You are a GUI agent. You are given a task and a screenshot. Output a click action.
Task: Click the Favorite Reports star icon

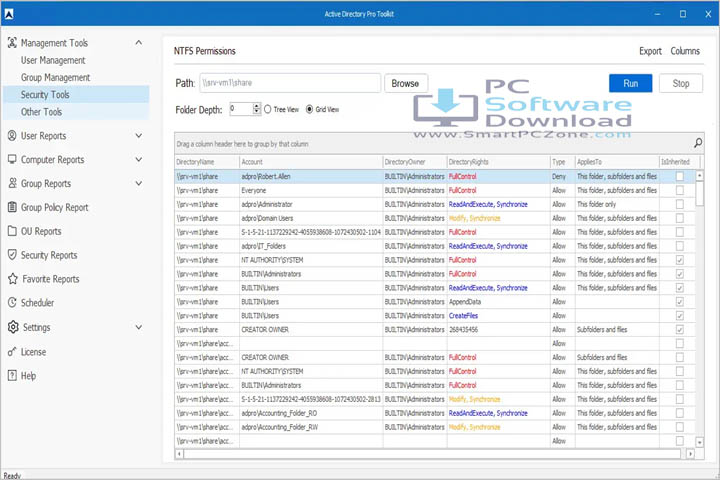(13, 279)
